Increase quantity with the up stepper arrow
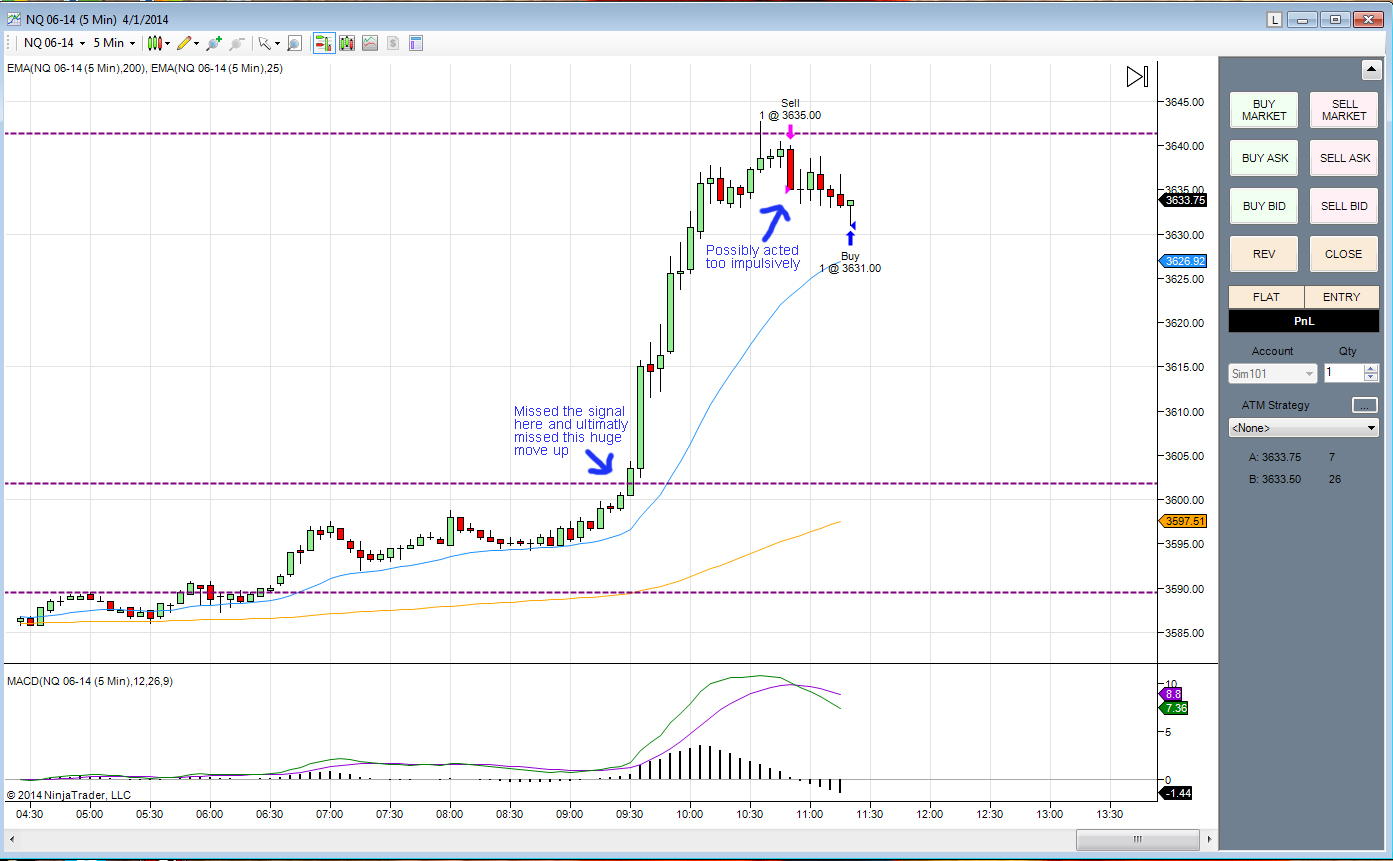The image size is (1393, 861). 1371,368
